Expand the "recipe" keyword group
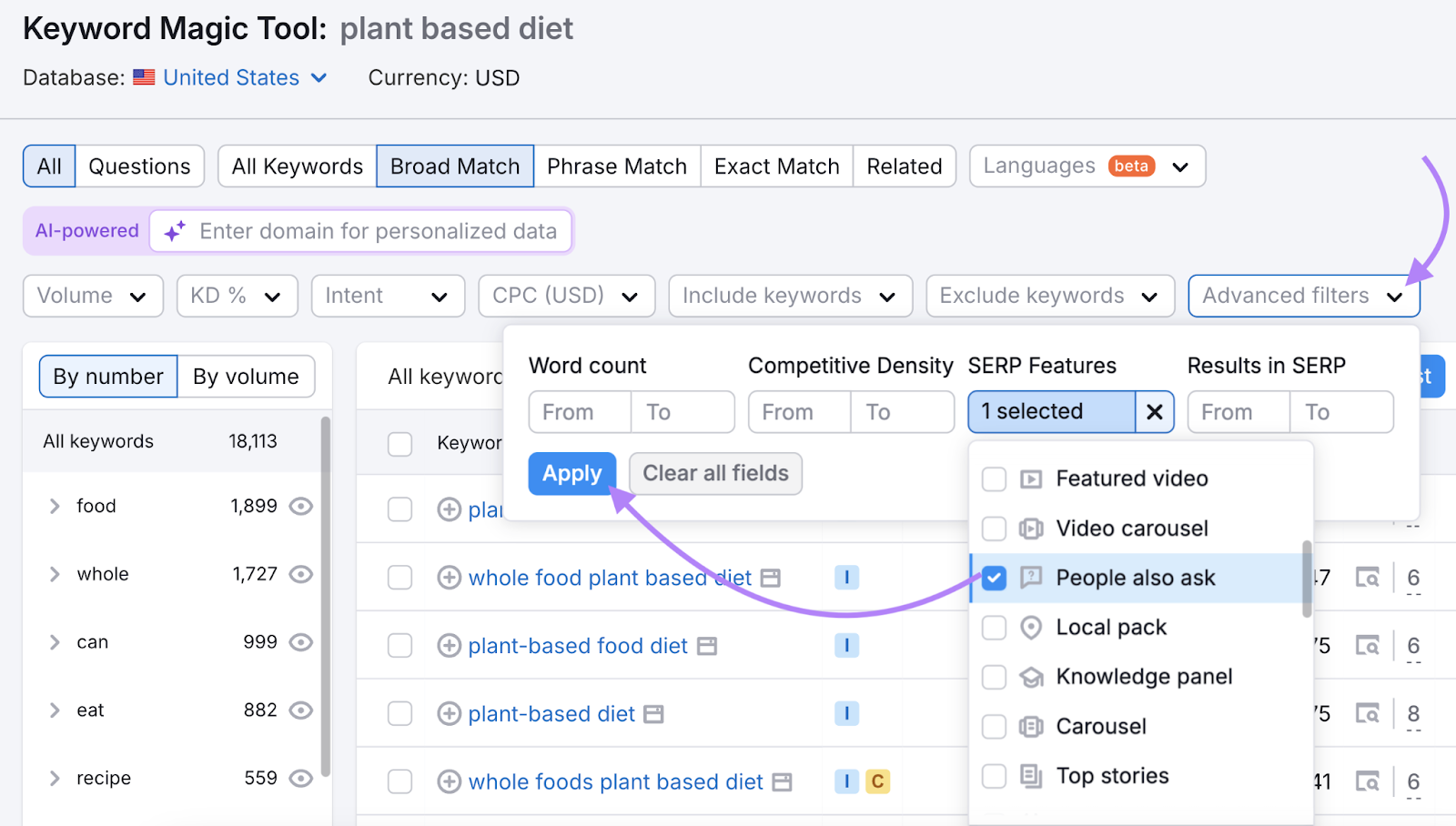The width and height of the screenshot is (1456, 826). pos(54,778)
